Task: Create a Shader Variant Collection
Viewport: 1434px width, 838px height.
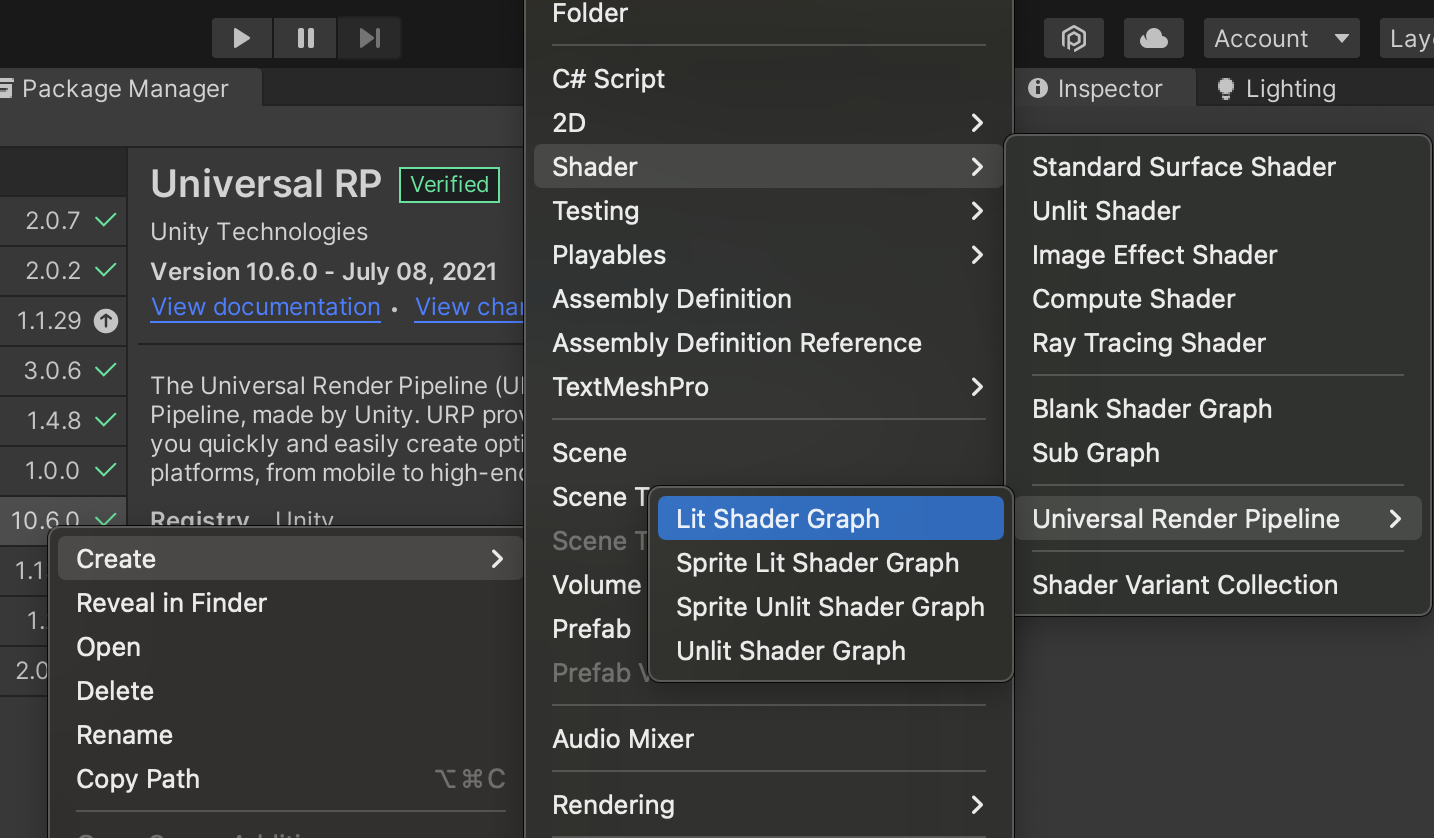Action: [1218, 585]
